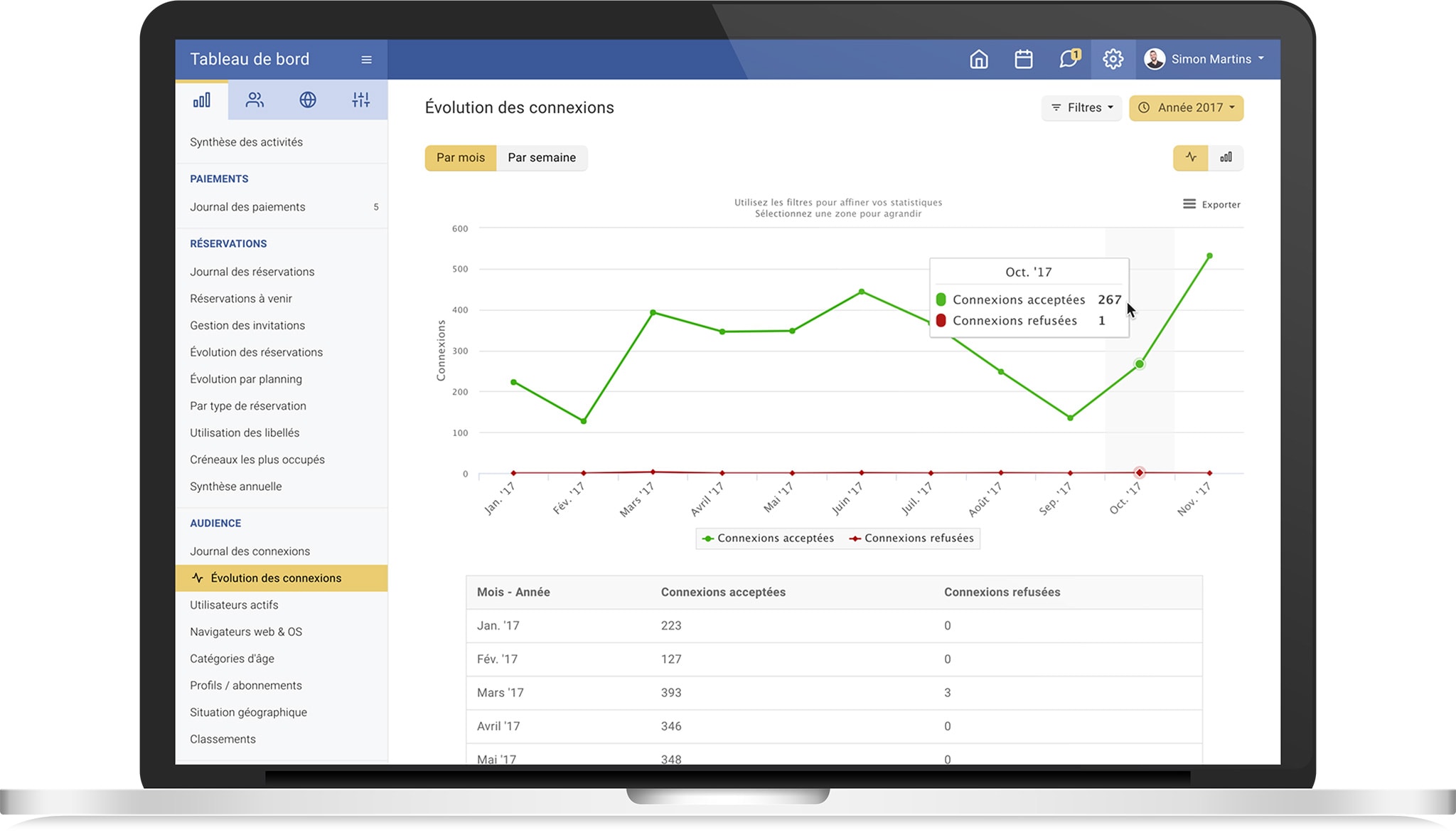This screenshot has height=833, width=1456.
Task: Click the home icon in header
Action: [979, 59]
